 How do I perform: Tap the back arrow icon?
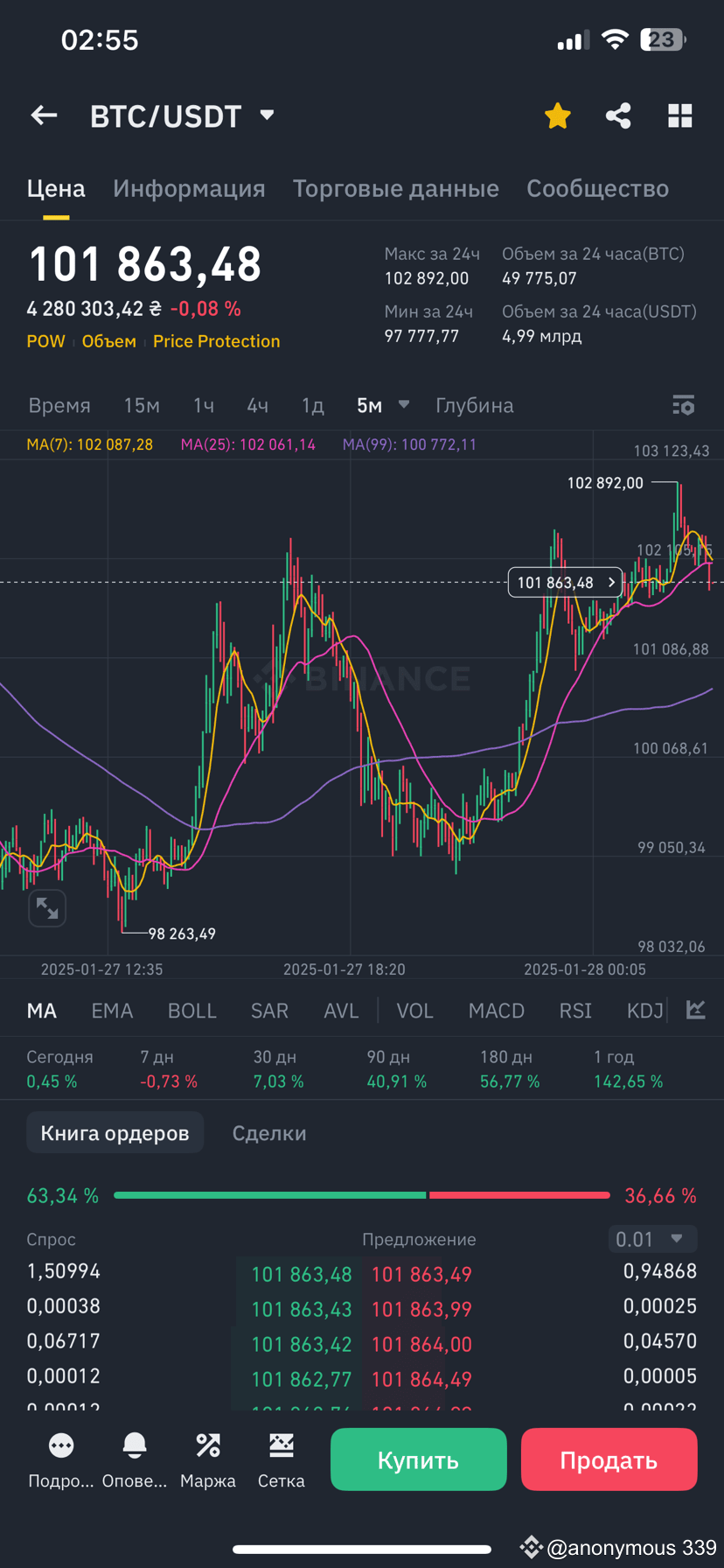click(44, 115)
